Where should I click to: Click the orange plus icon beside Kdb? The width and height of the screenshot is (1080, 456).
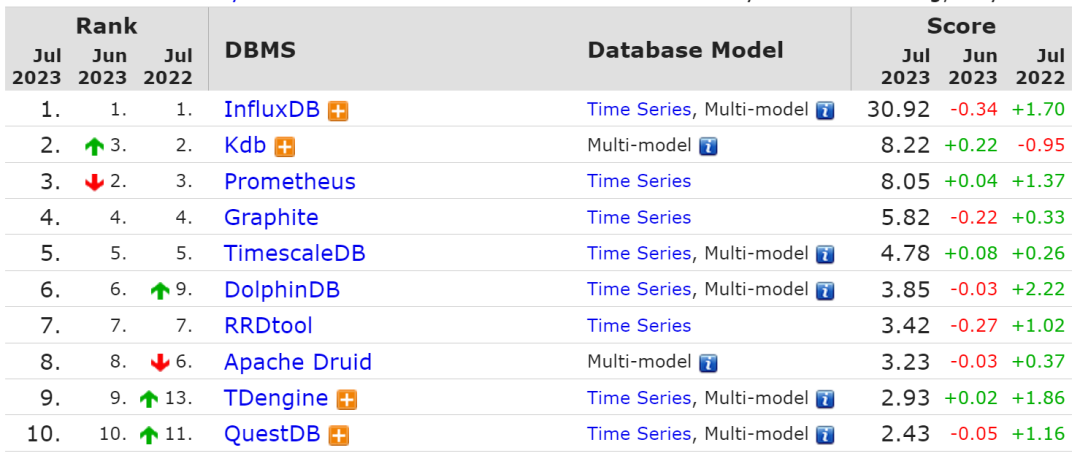pyautogui.click(x=285, y=147)
